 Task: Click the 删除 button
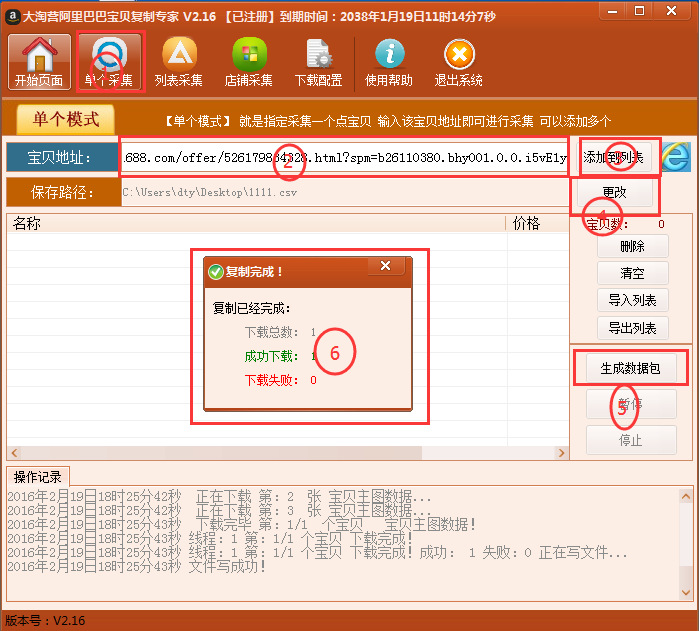coord(633,246)
